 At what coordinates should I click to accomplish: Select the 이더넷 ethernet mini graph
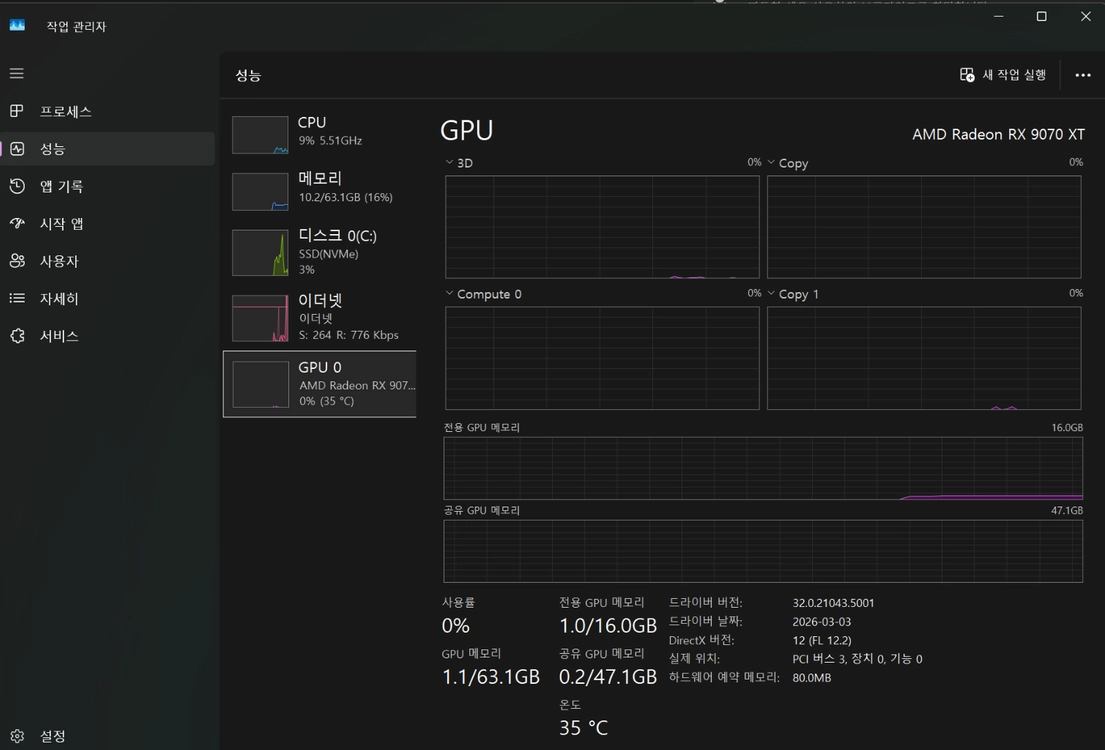[260, 318]
